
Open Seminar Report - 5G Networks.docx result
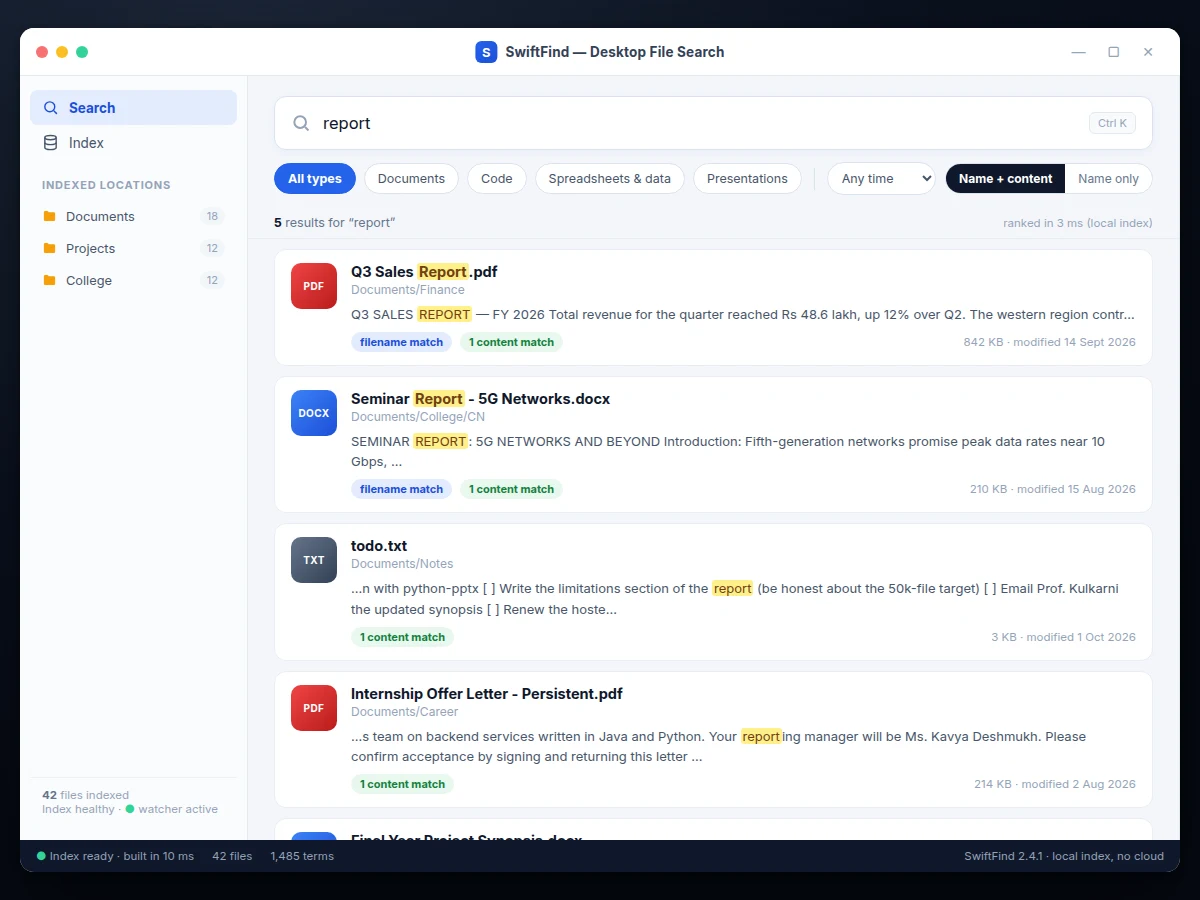713,445
